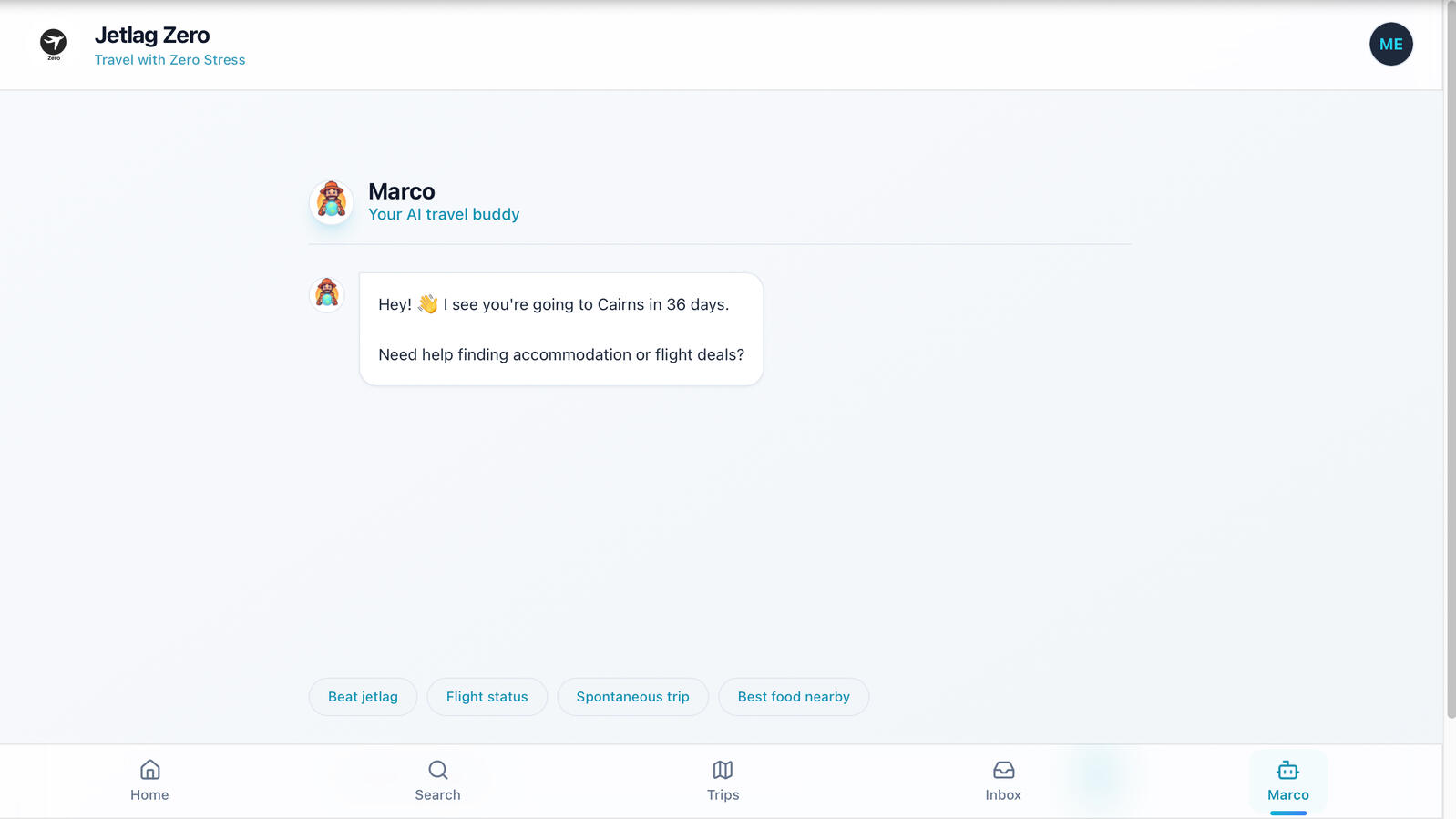Select the Search tab label
1456x819 pixels.
pyautogui.click(x=437, y=795)
